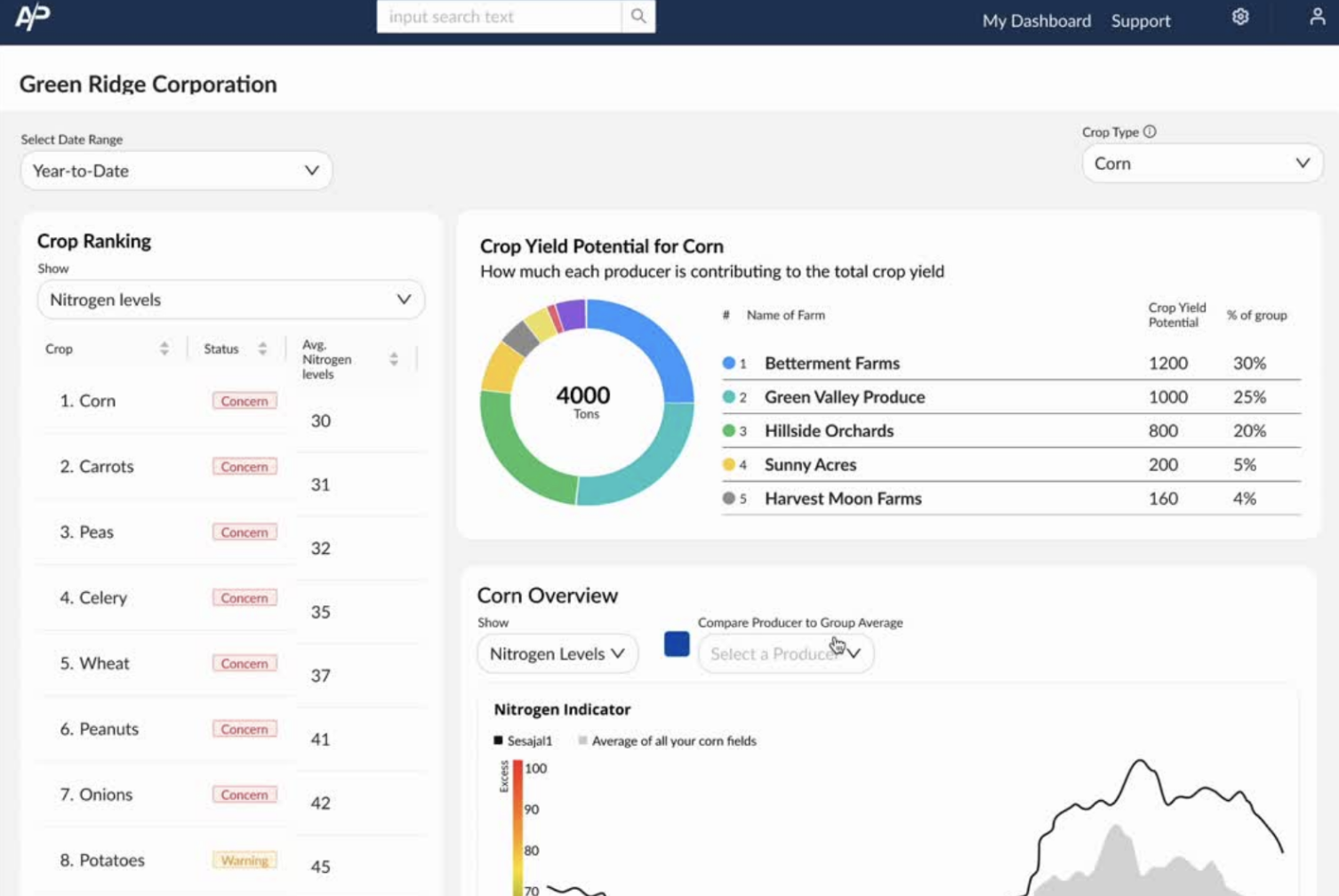Click the Crop Type info icon
The width and height of the screenshot is (1339, 896).
coord(1150,132)
